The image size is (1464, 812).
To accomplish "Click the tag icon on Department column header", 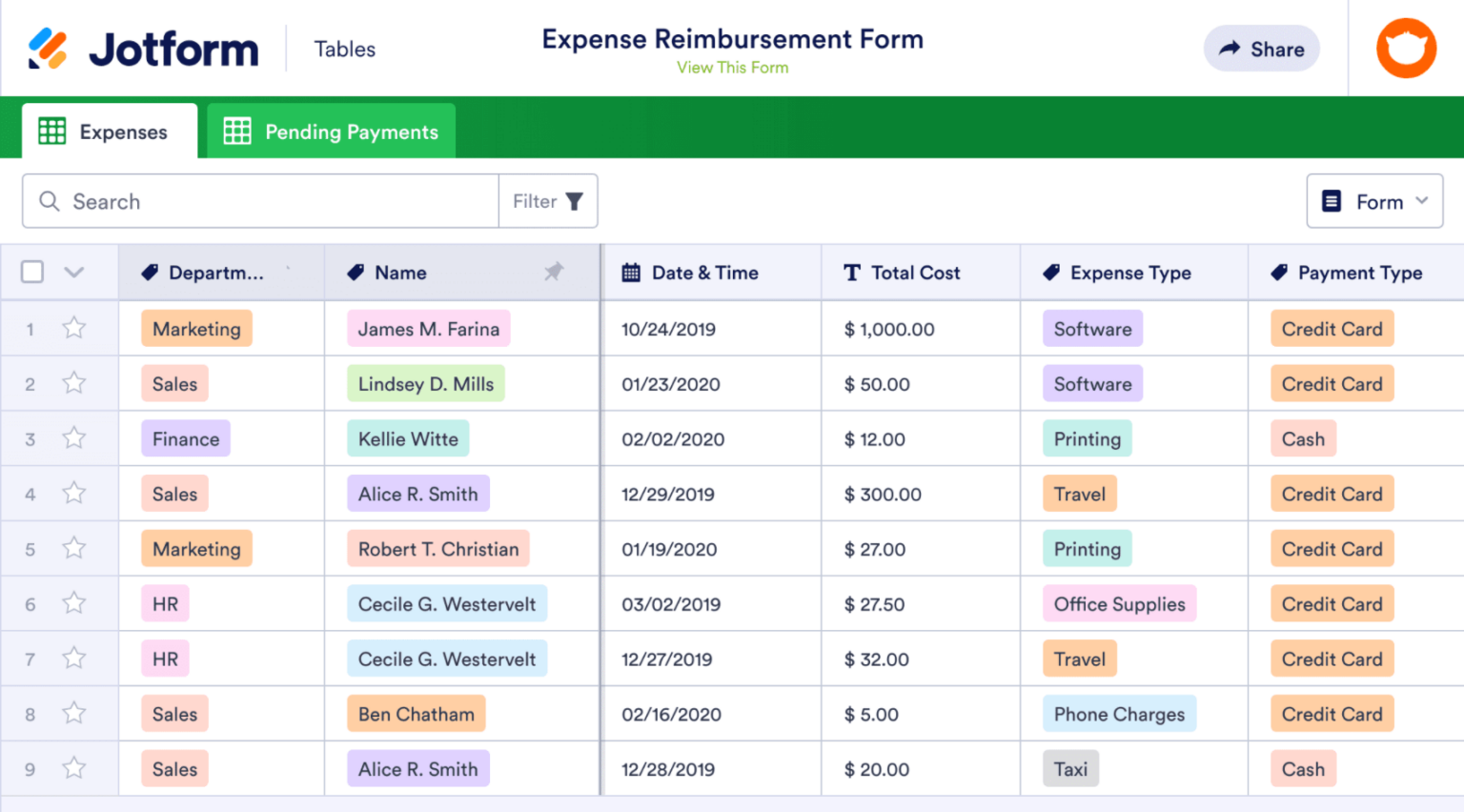I will (x=150, y=272).
